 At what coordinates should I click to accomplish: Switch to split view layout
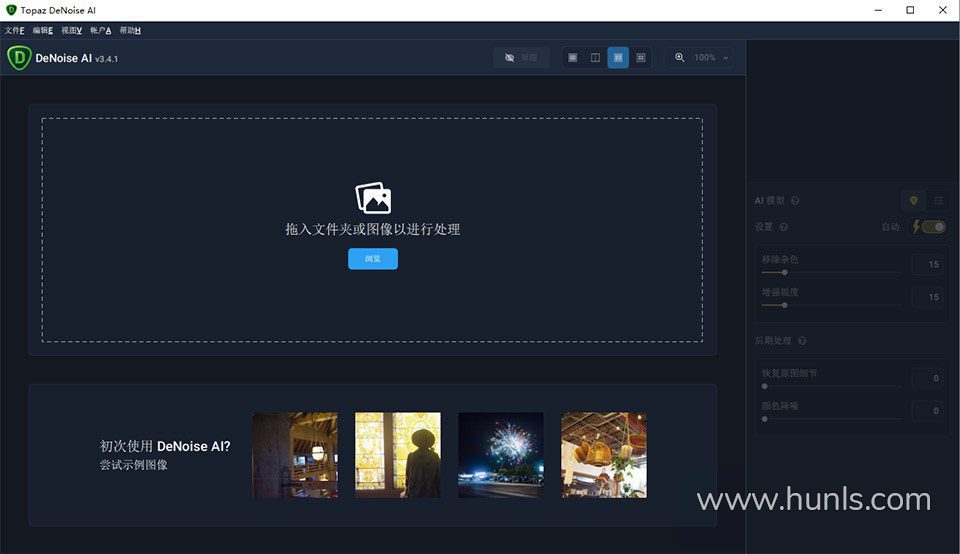tap(595, 58)
